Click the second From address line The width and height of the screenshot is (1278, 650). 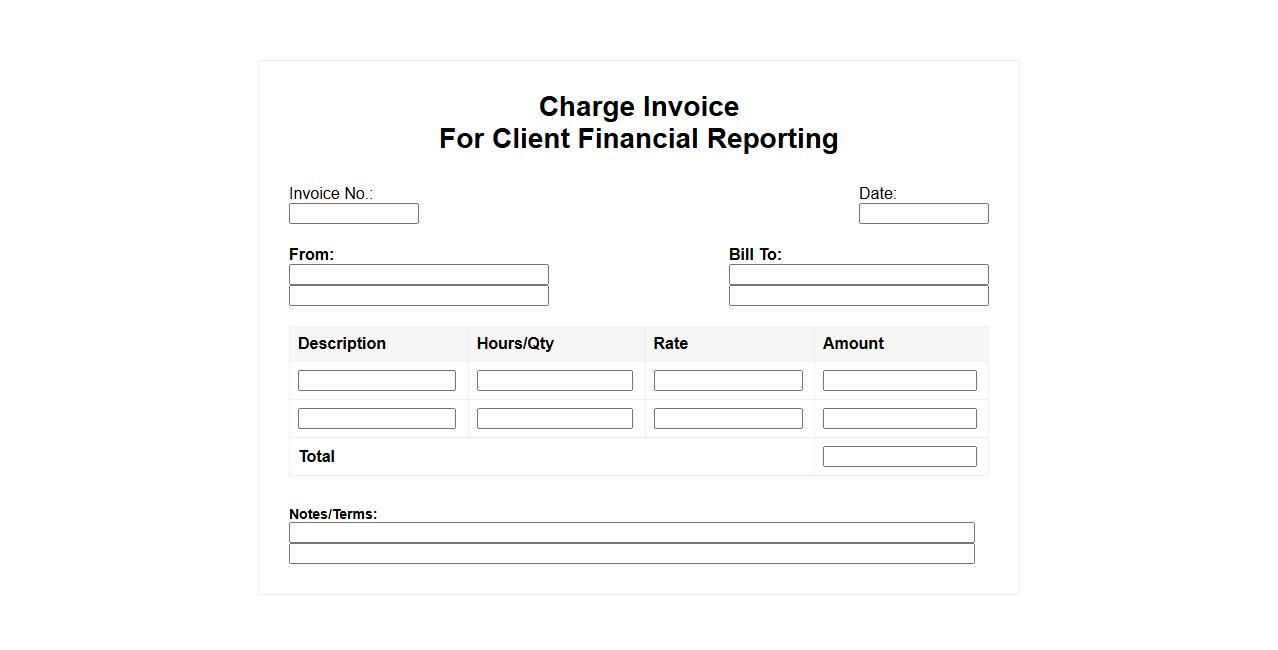coord(418,296)
